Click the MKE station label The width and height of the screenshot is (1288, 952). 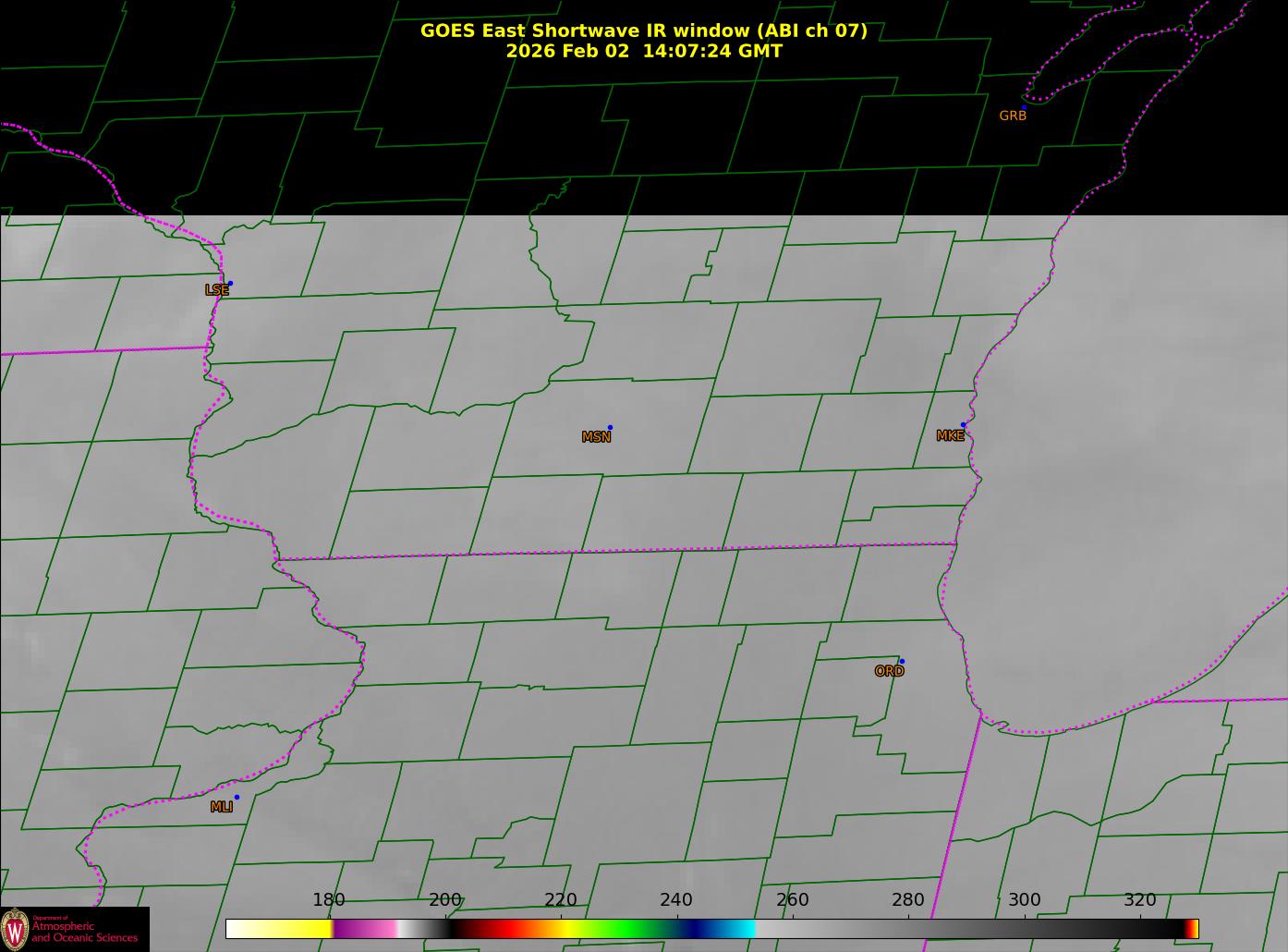[950, 435]
